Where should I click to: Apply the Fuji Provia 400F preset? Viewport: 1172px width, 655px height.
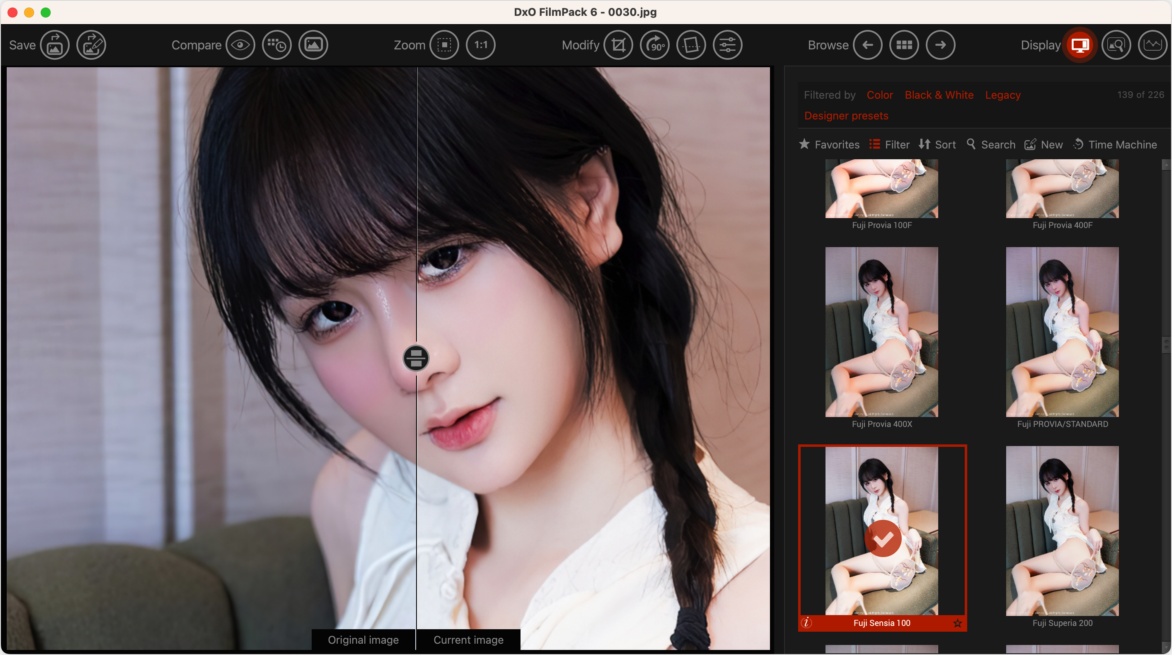tap(1062, 190)
